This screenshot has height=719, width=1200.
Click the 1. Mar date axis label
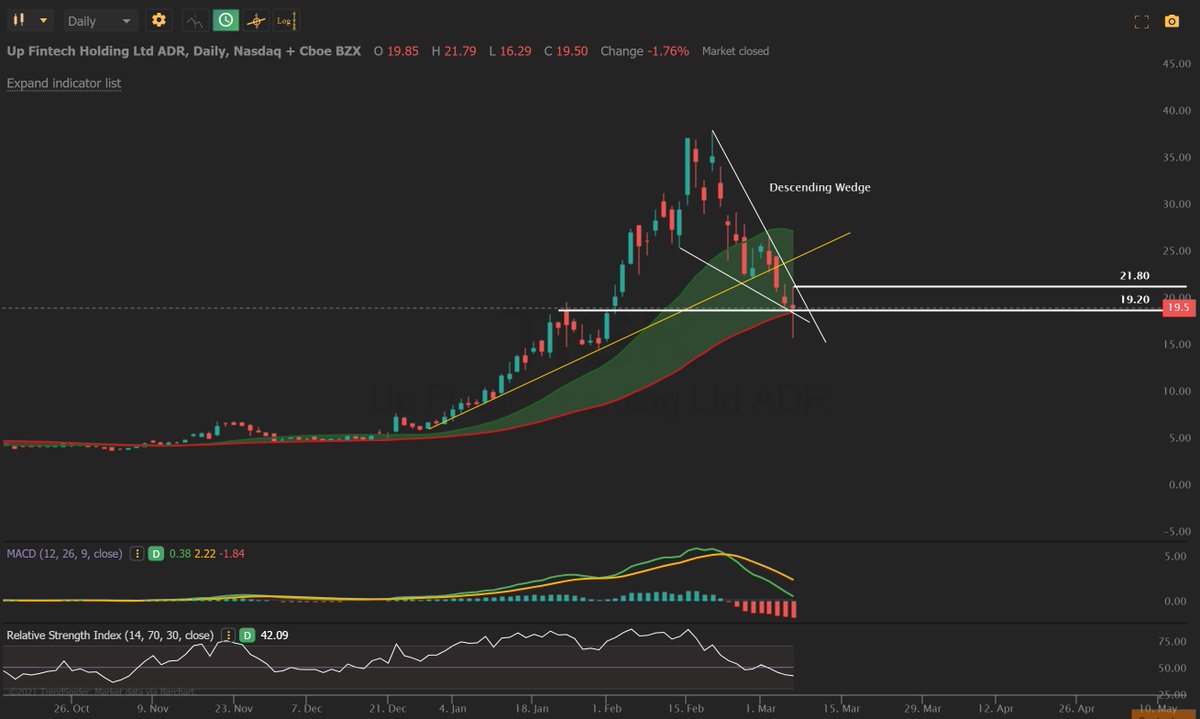tap(760, 706)
